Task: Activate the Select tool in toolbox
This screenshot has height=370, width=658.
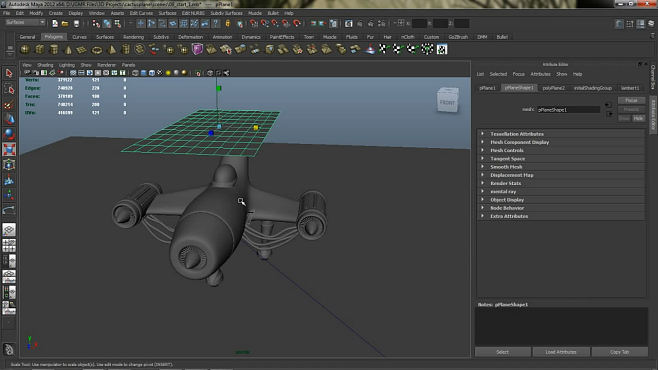Action: point(9,73)
